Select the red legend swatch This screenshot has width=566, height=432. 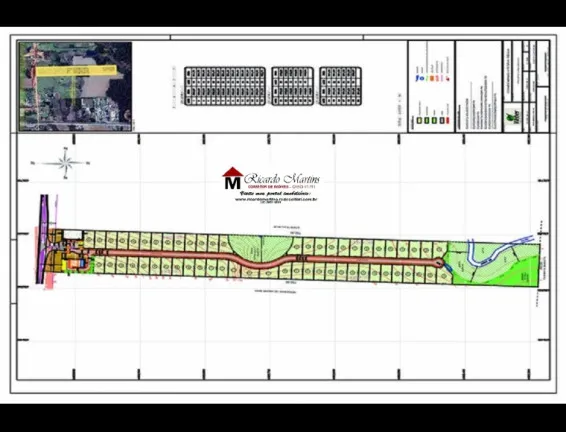click(448, 121)
